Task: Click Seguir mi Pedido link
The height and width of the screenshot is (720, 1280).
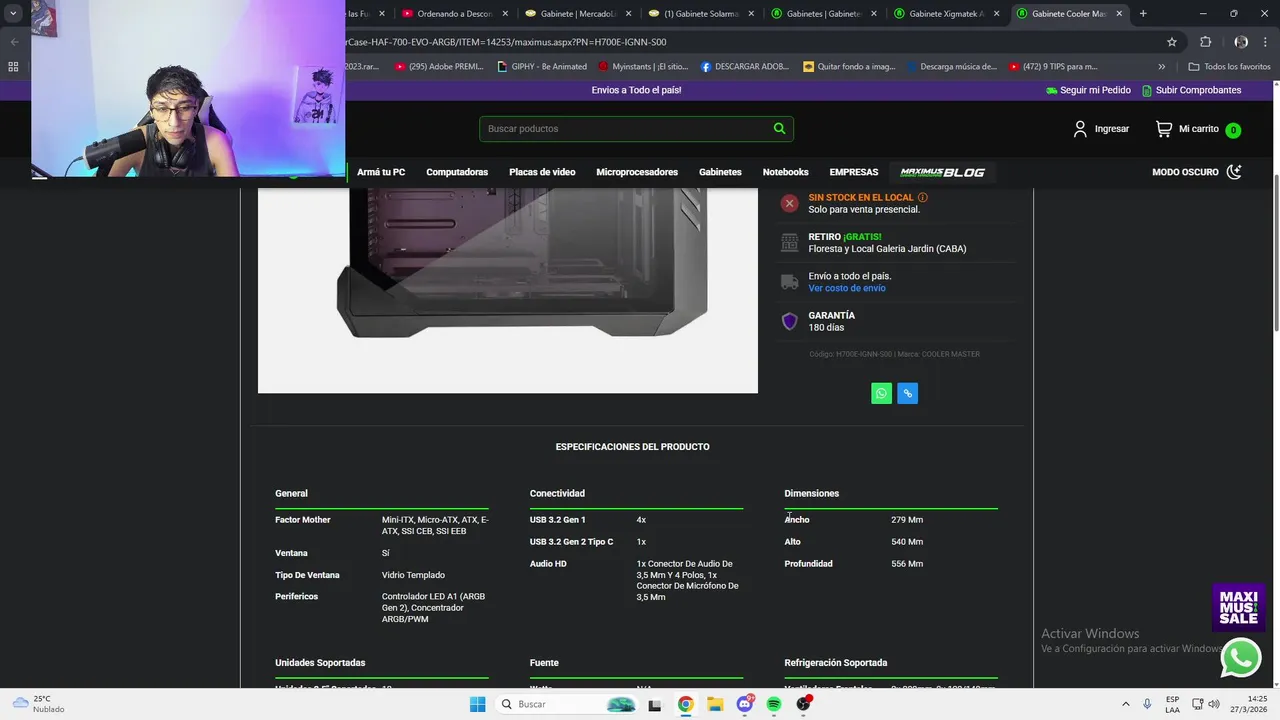Action: (1088, 90)
